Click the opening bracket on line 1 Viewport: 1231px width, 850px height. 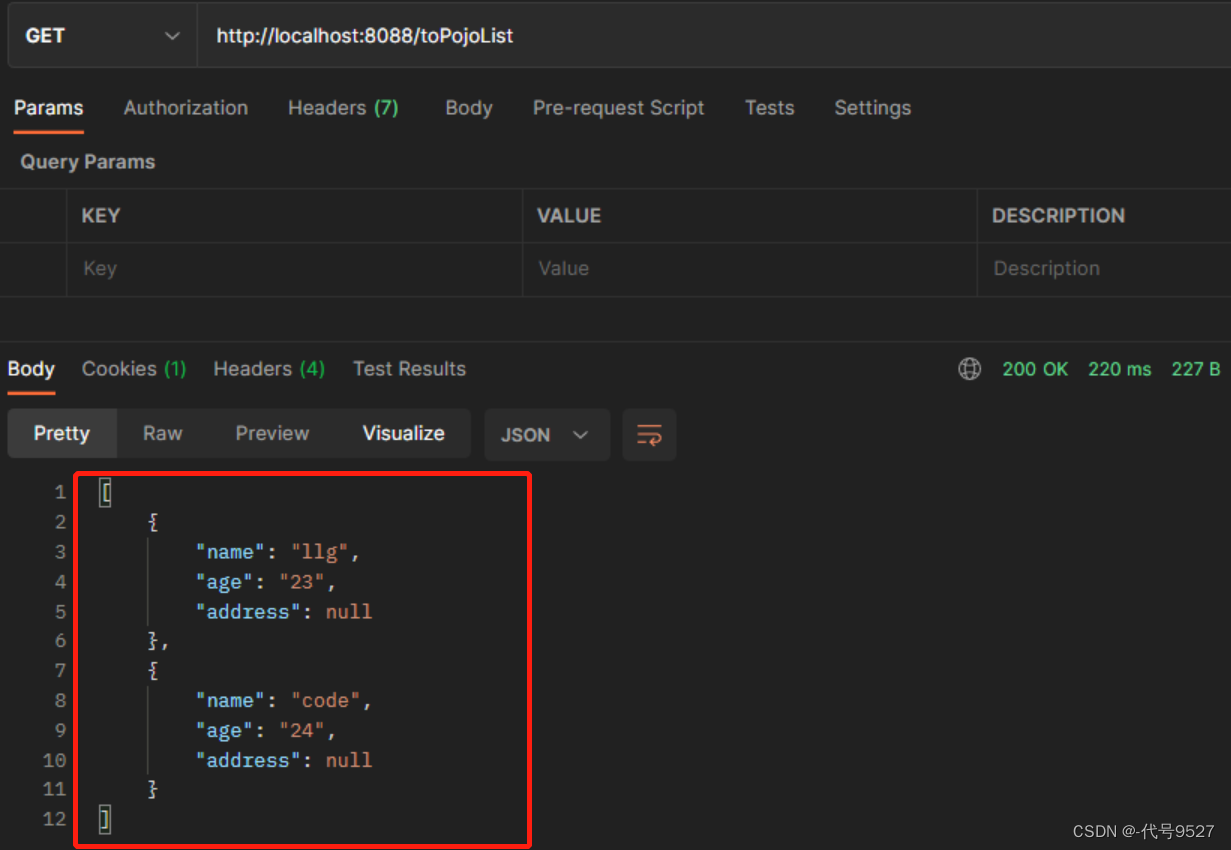[105, 492]
